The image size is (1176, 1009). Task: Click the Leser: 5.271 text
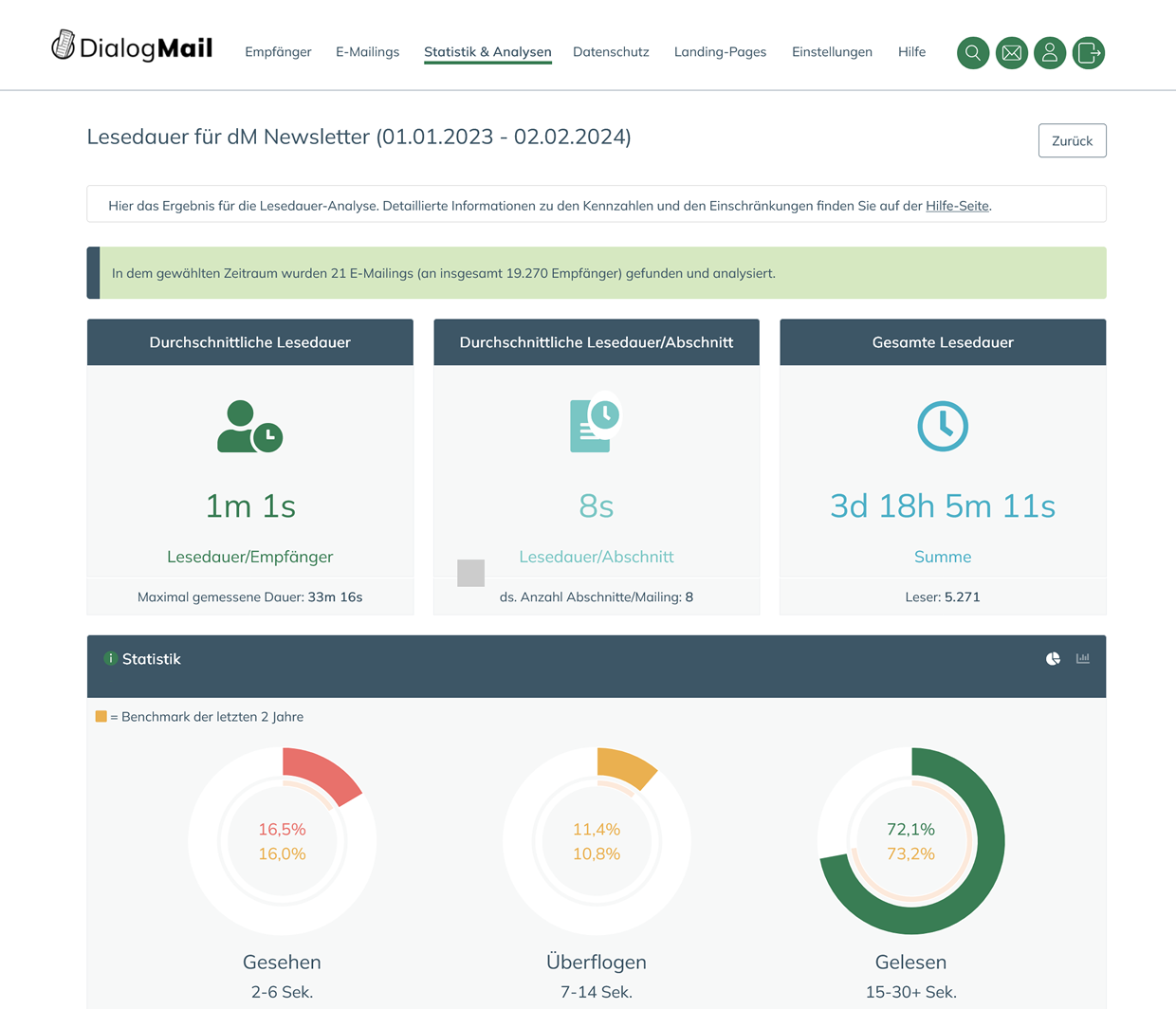(x=943, y=597)
